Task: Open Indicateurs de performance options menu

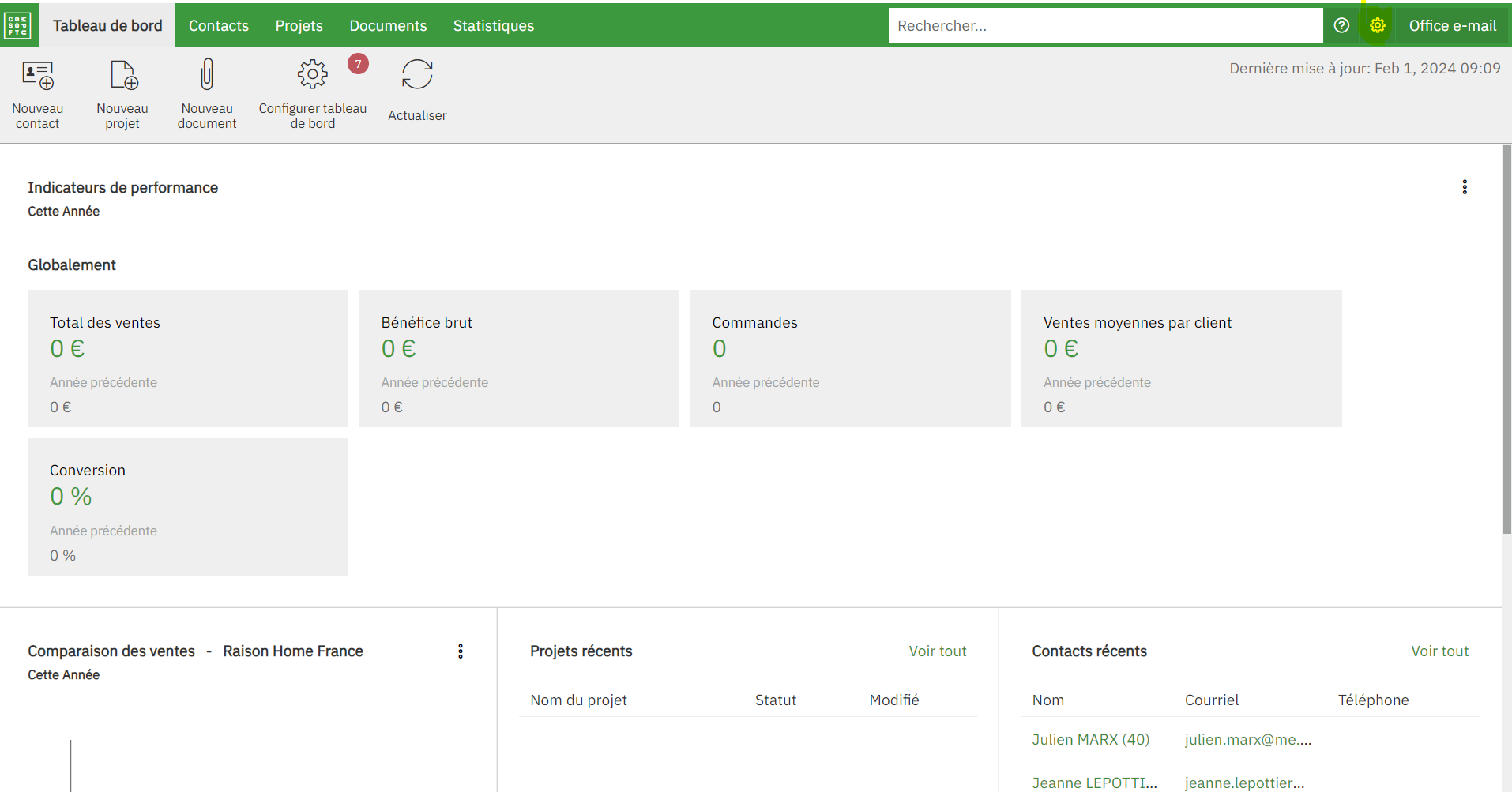Action: [1464, 187]
